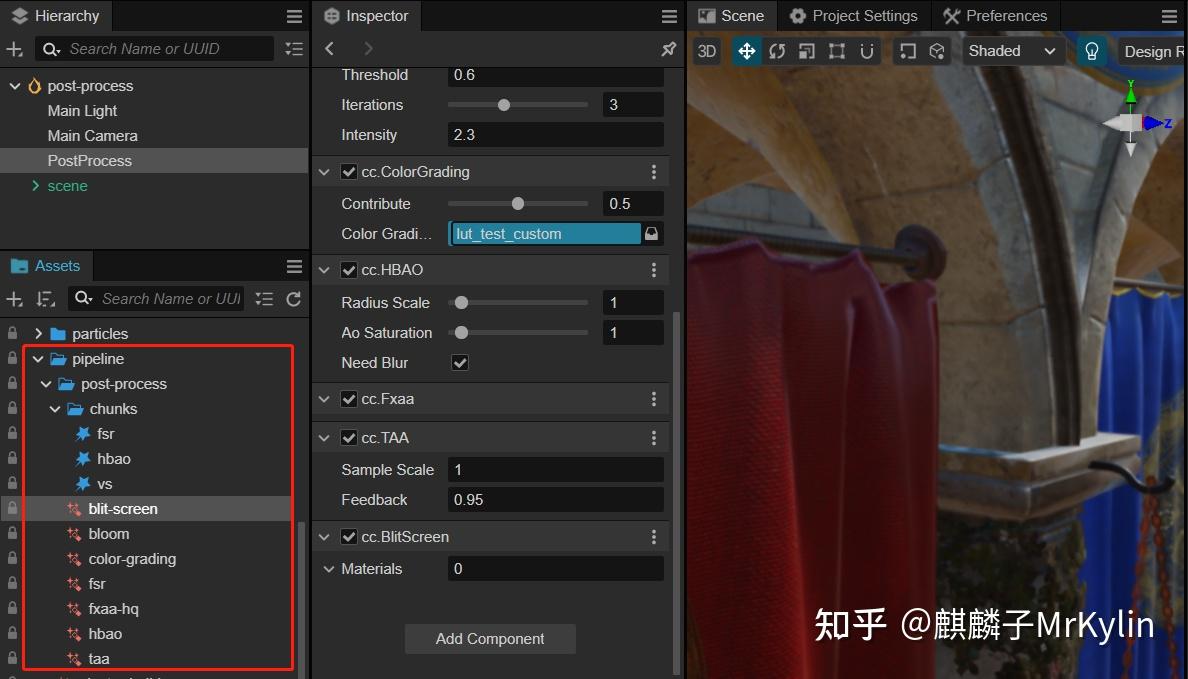Disable the Need Blur checkbox
Viewport: 1188px width, 679px height.
(459, 362)
